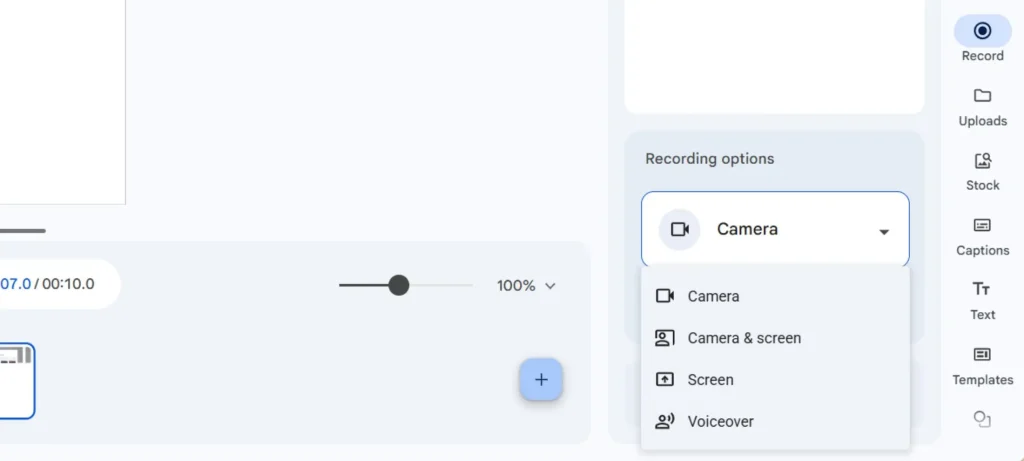Click the Shapes icon below Templates
This screenshot has width=1024, height=461.
pos(982,419)
